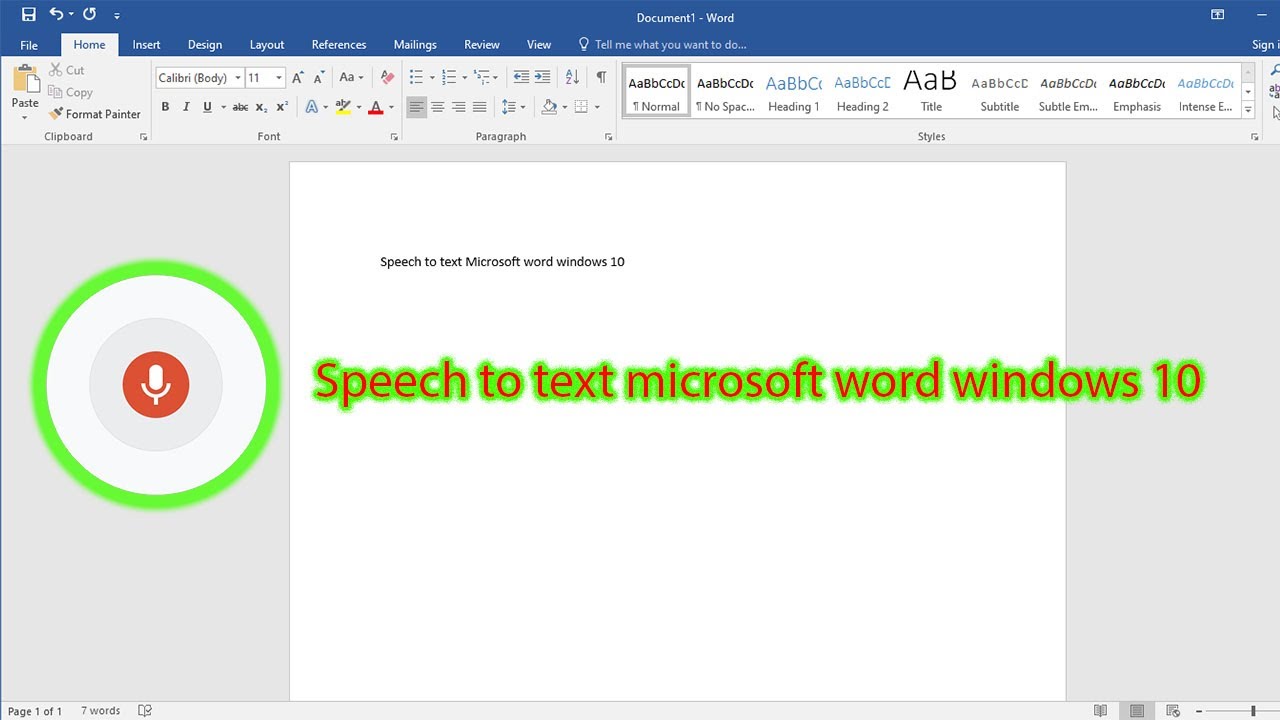Show or hide paragraph marks
The height and width of the screenshot is (720, 1280).
pyautogui.click(x=601, y=77)
